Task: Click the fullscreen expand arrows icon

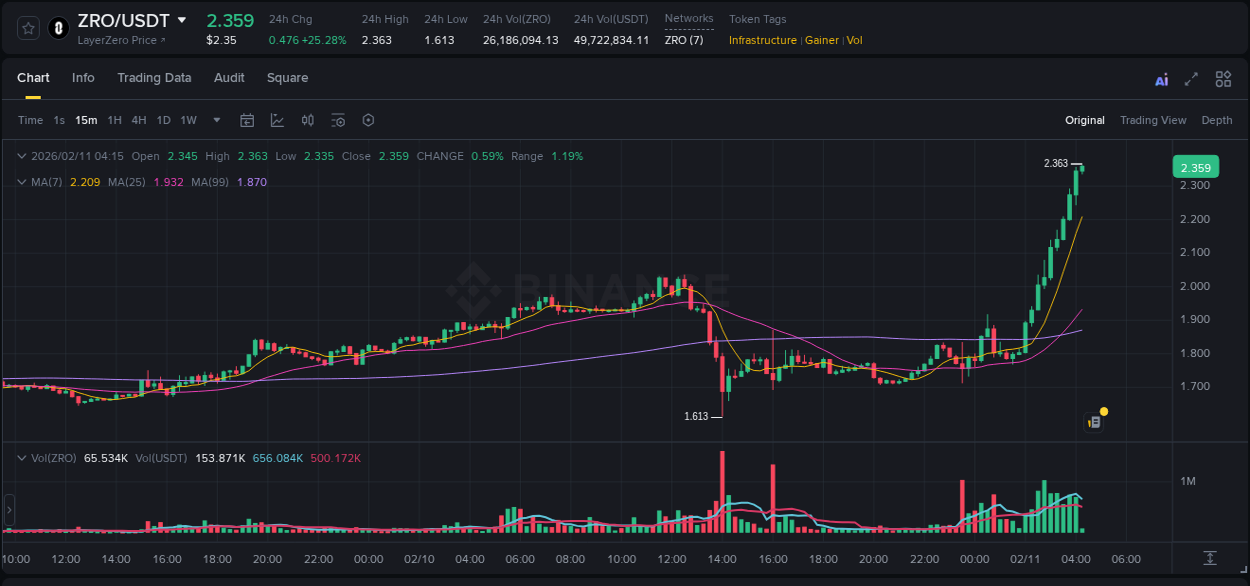Action: [x=1192, y=79]
